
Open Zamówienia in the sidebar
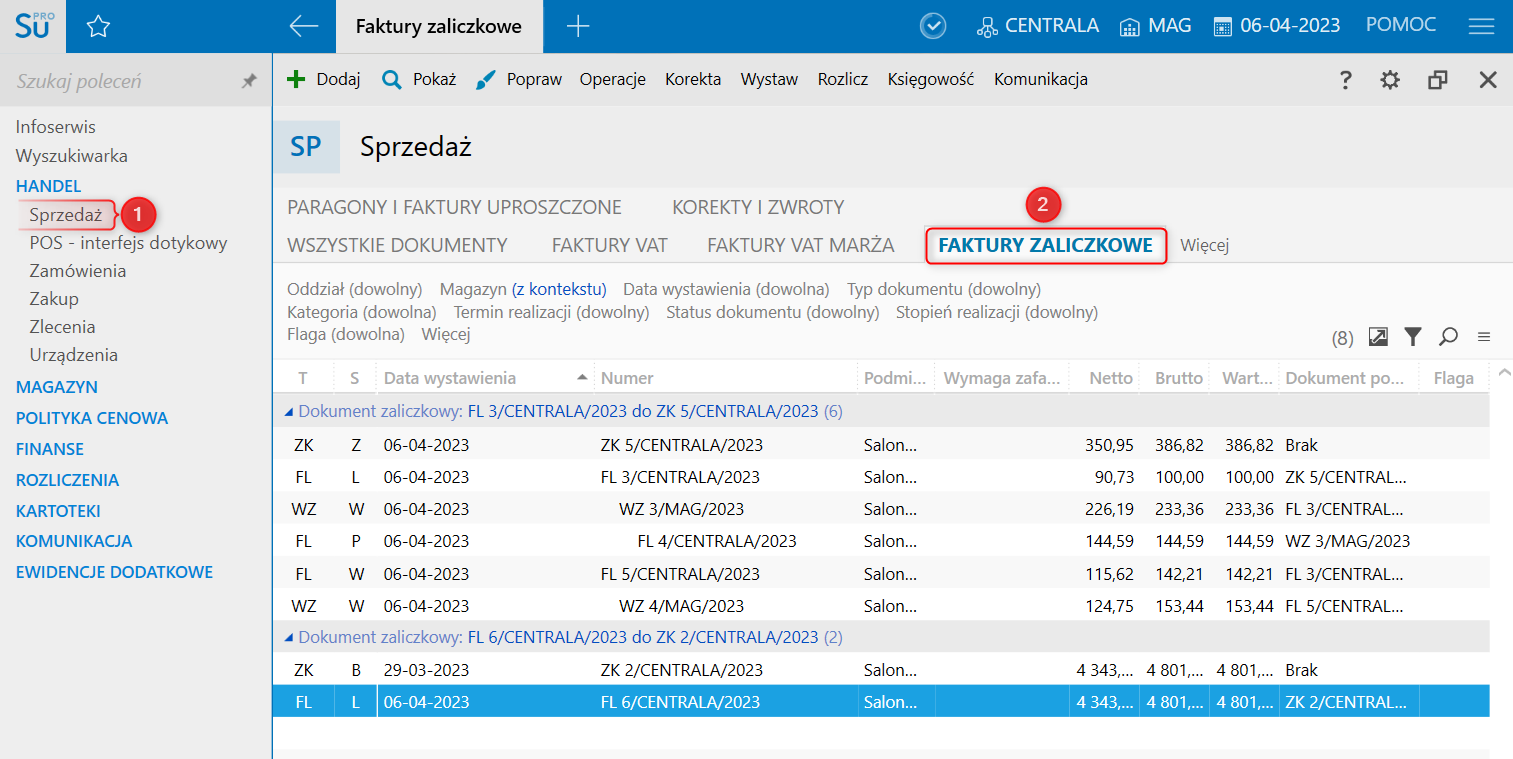pos(78,271)
